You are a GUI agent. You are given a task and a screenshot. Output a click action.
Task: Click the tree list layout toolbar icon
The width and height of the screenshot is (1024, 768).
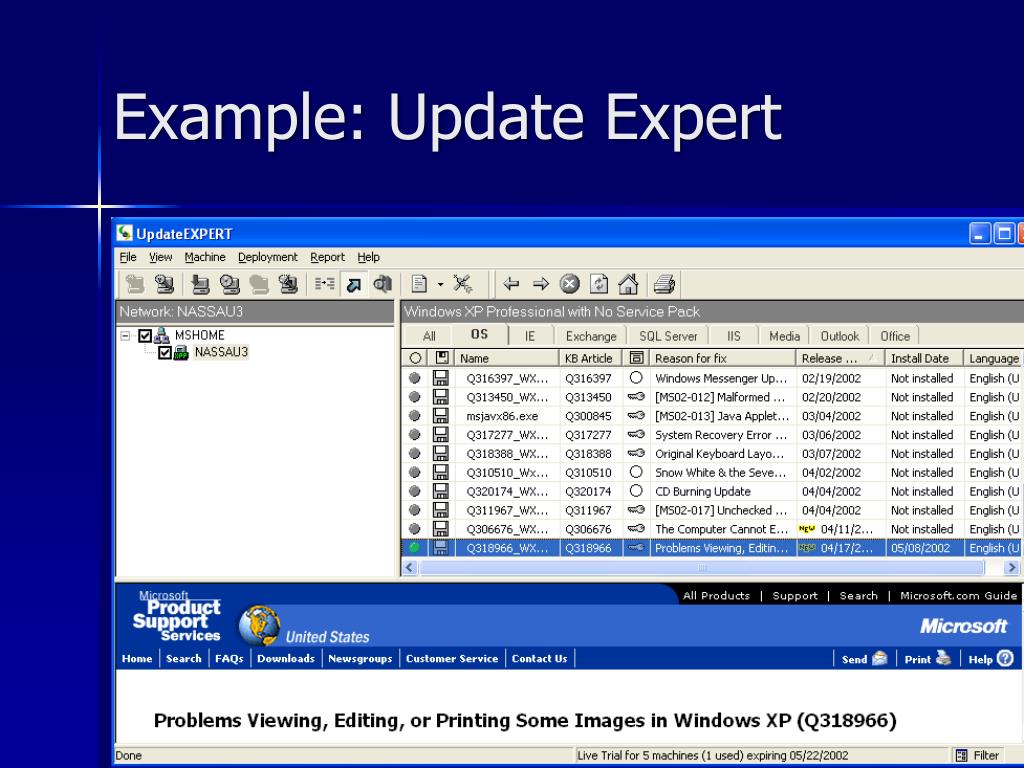(325, 284)
